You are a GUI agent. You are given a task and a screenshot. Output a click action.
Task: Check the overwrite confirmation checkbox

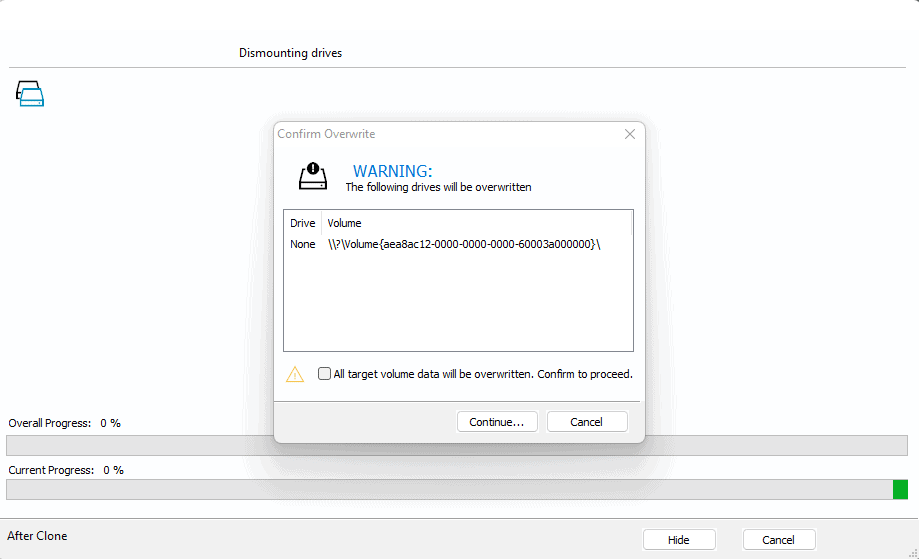click(324, 373)
